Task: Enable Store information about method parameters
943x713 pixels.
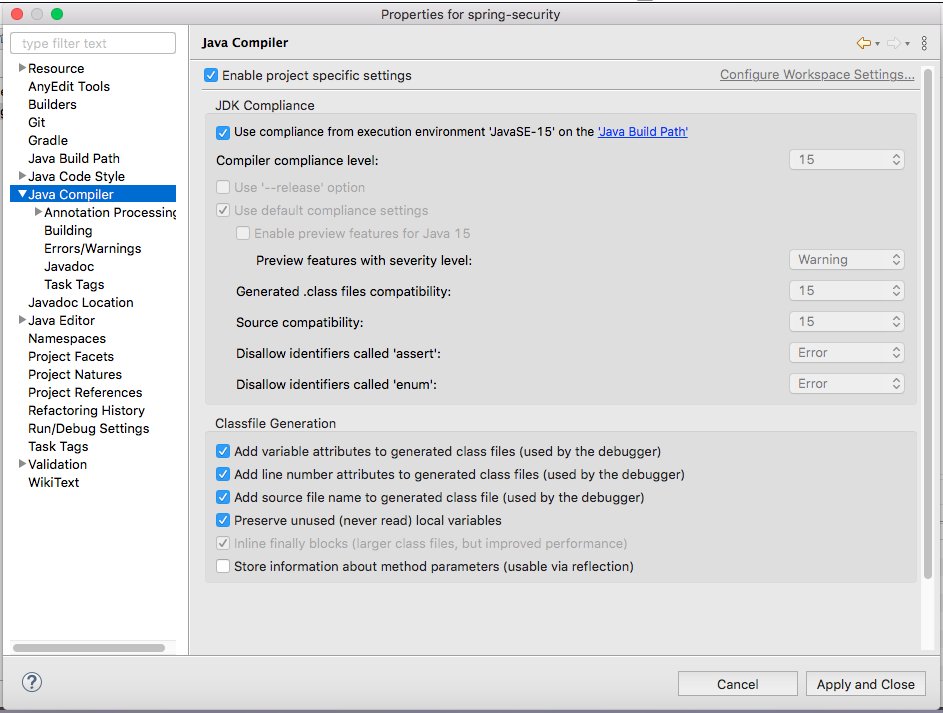Action: 223,566
